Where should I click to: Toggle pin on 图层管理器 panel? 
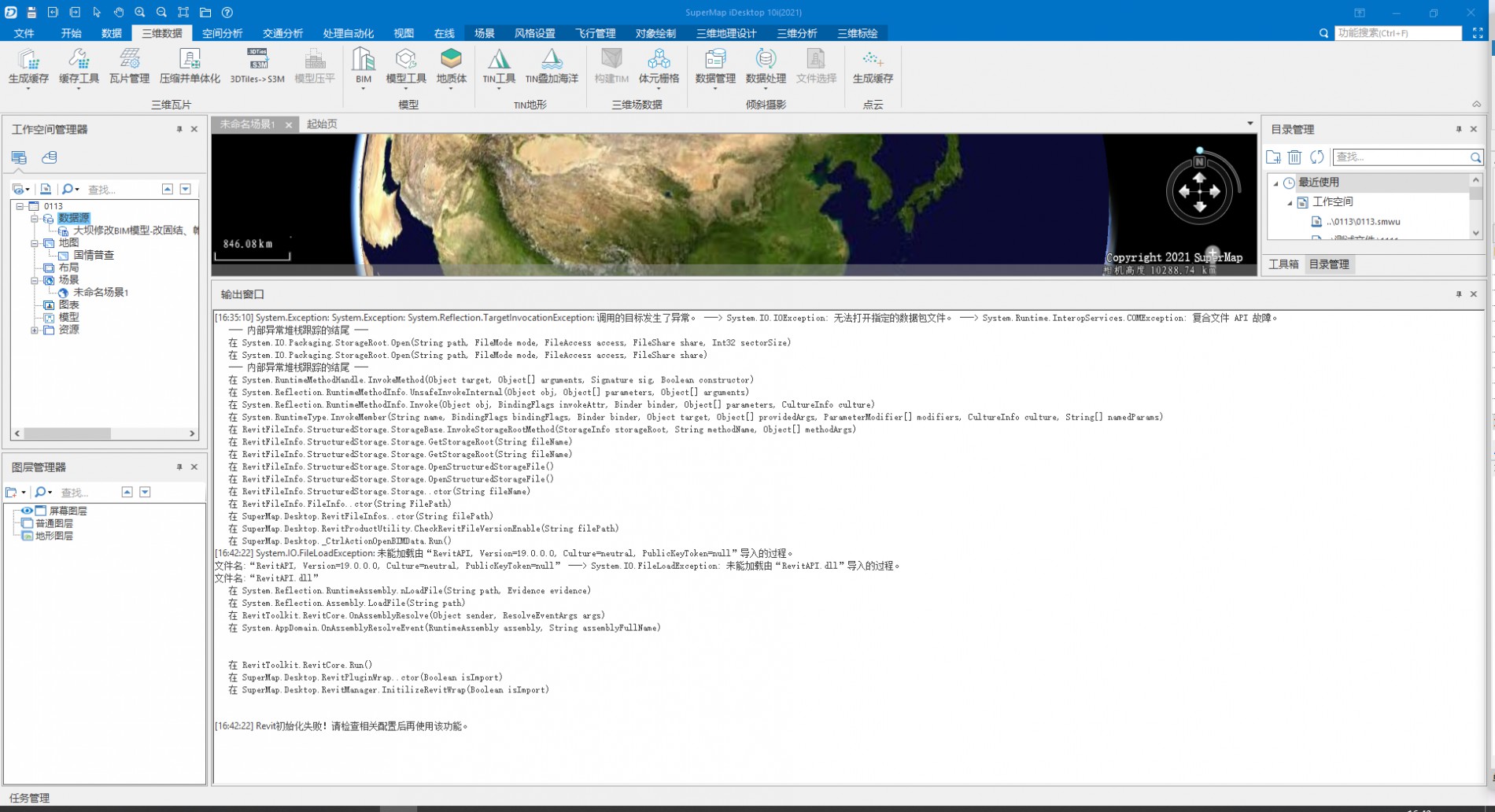179,467
